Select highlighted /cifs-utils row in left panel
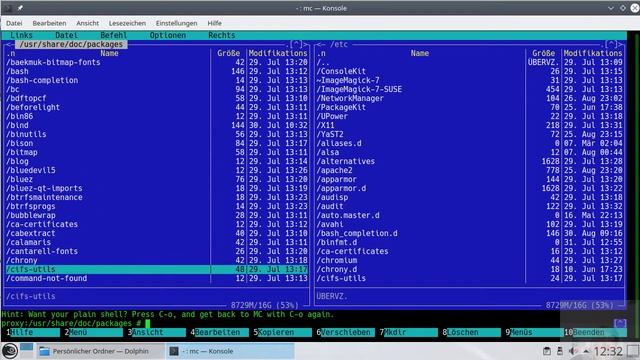 (157, 269)
